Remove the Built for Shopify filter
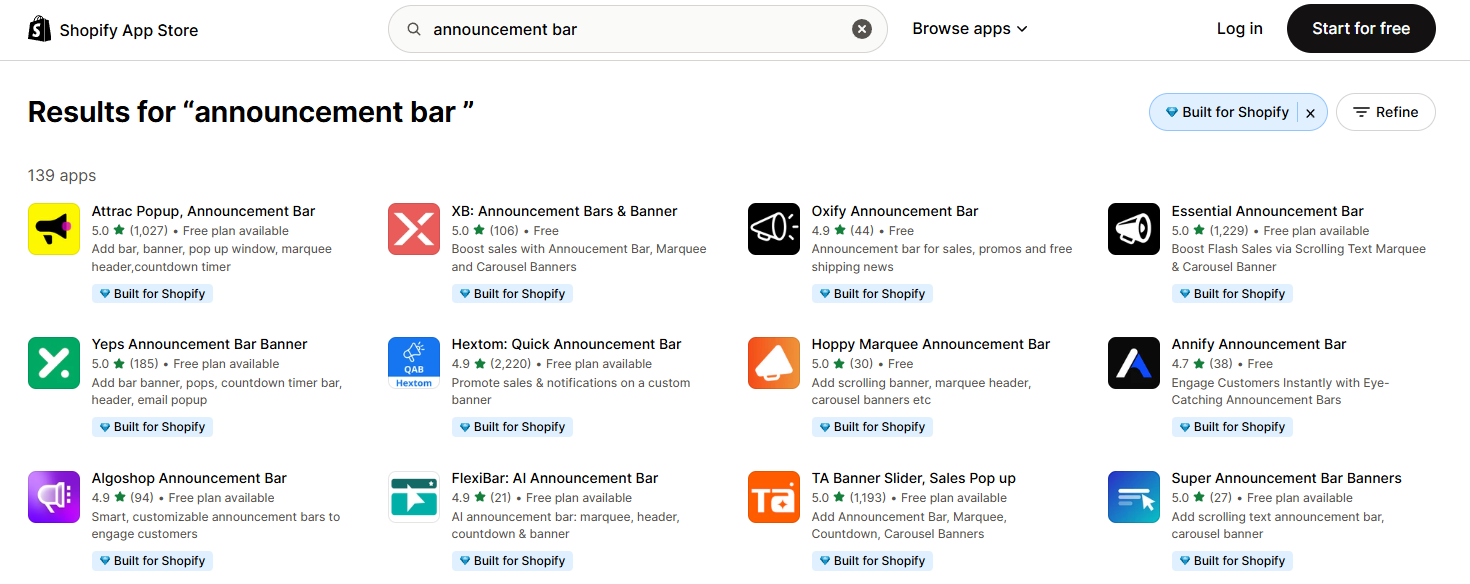 click(x=1310, y=113)
